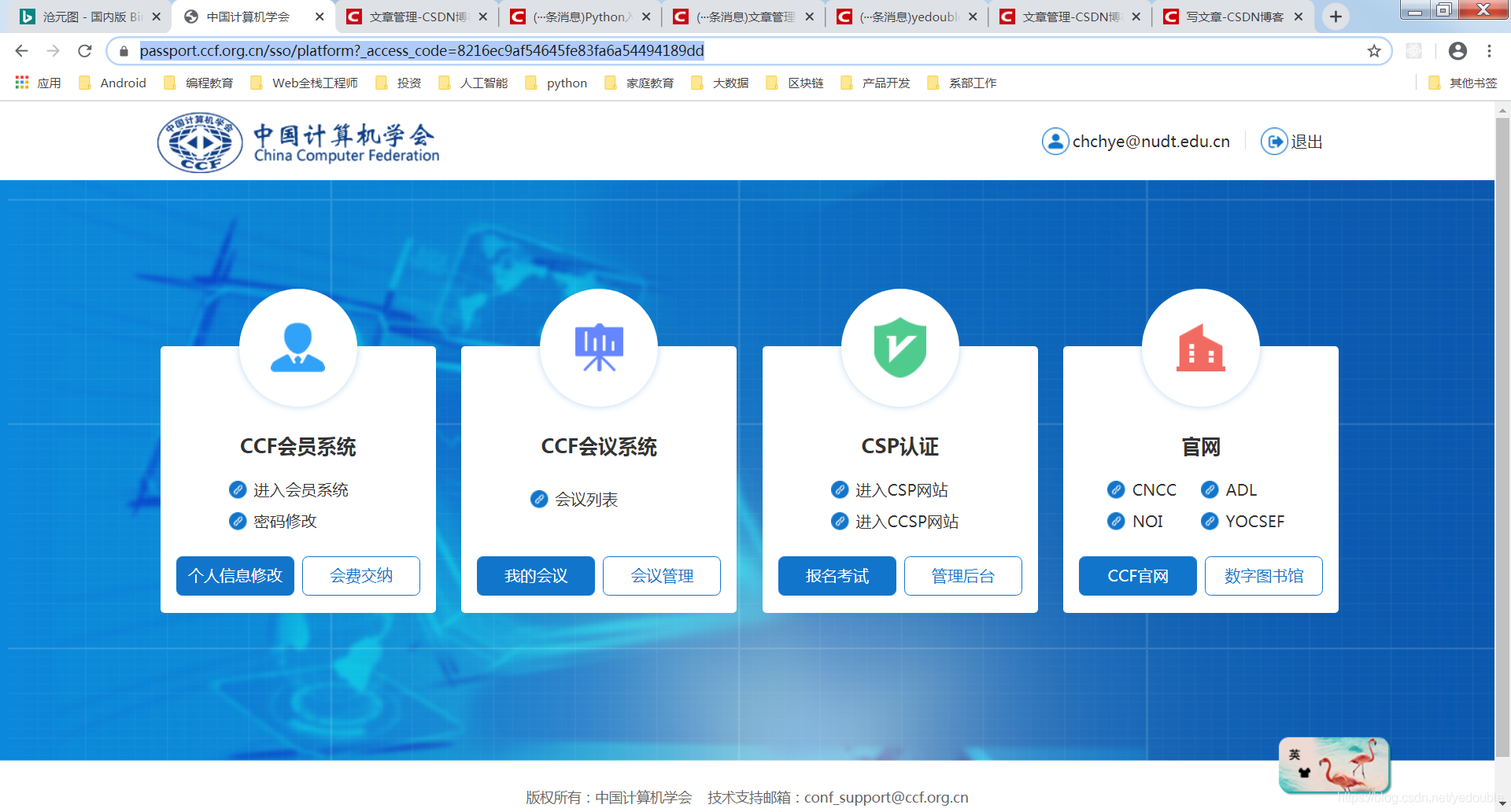Switch to the Python CSDN message tab
Image resolution: width=1511 pixels, height=812 pixels.
(x=581, y=17)
